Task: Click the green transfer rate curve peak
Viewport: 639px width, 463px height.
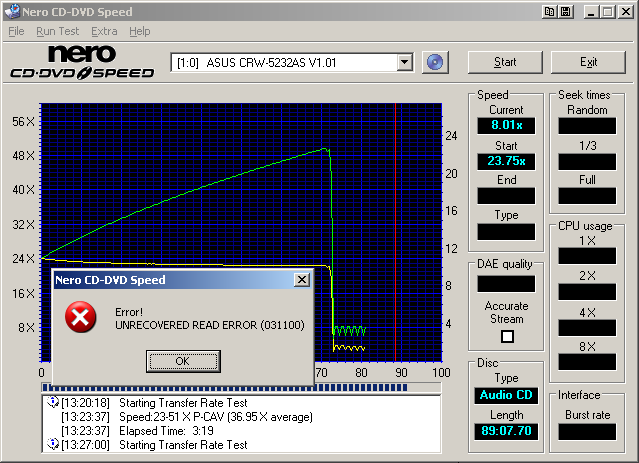Action: [324, 149]
